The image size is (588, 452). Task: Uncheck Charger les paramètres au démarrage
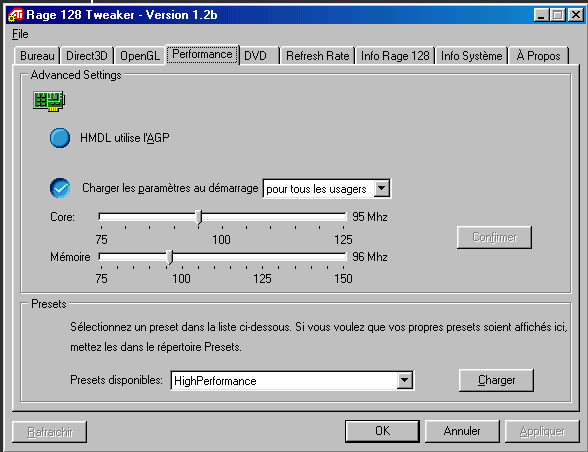pos(60,188)
